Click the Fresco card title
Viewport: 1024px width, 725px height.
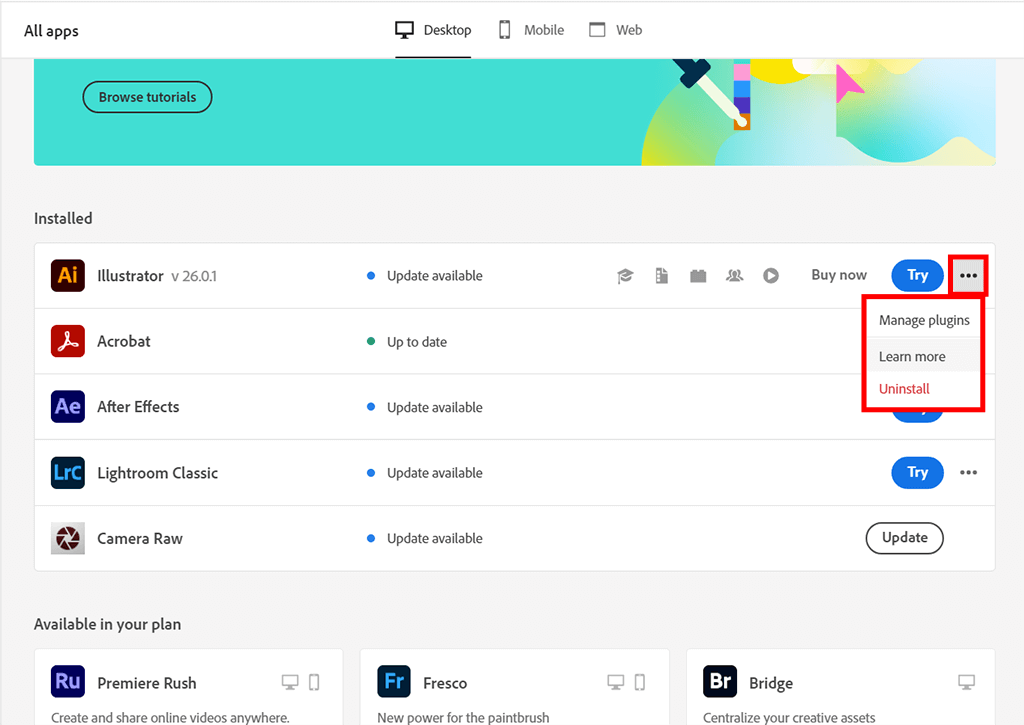coord(445,683)
